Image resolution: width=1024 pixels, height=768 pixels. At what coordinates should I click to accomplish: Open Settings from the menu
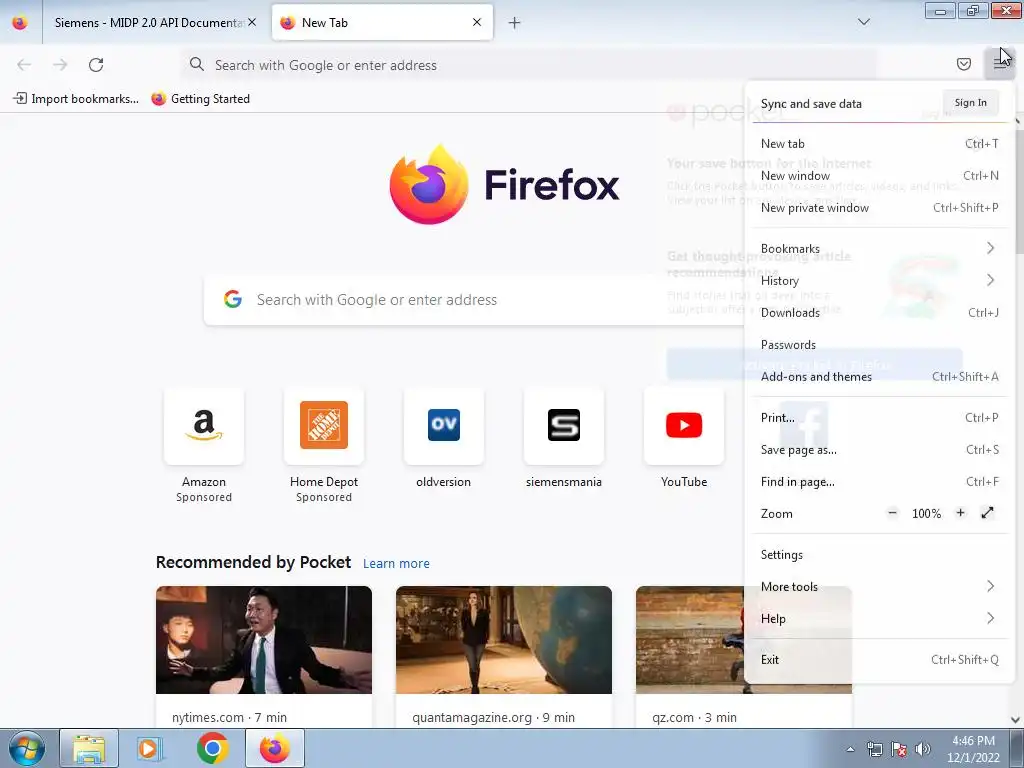pyautogui.click(x=879, y=554)
